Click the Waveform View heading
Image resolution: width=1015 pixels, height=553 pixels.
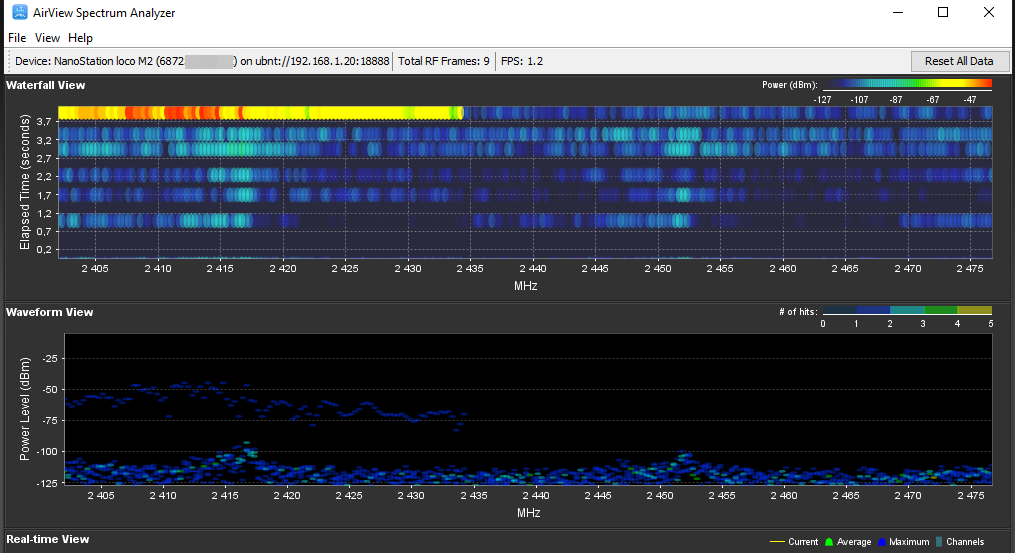(x=50, y=312)
